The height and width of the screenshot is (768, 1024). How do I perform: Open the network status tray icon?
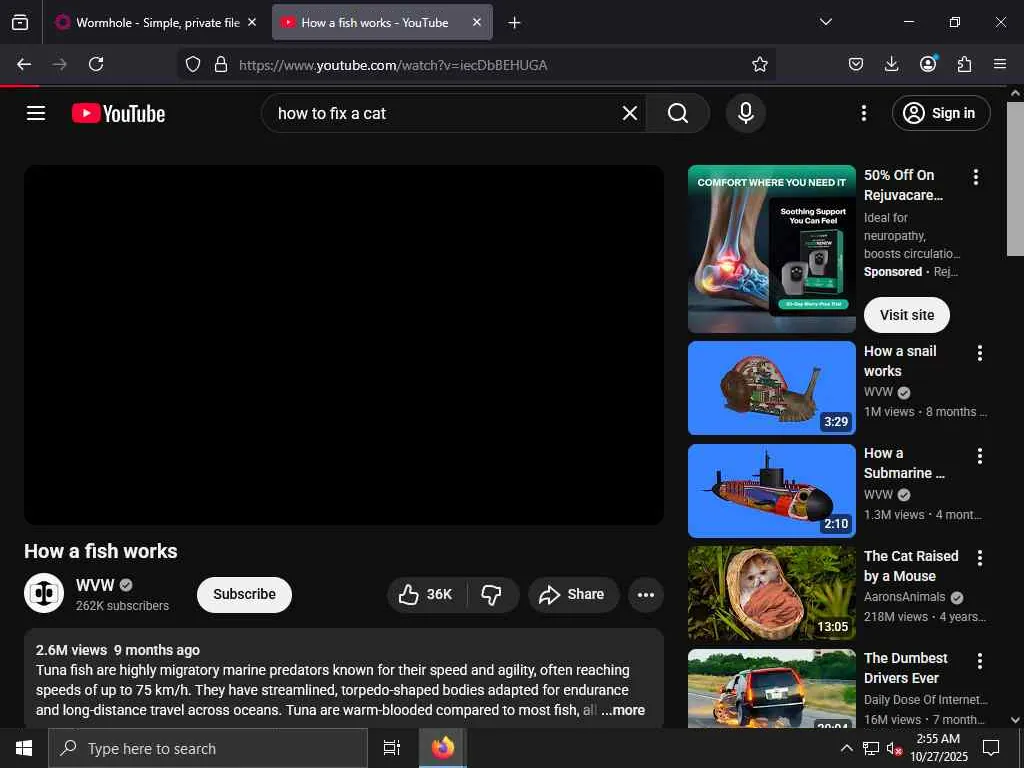coord(871,748)
